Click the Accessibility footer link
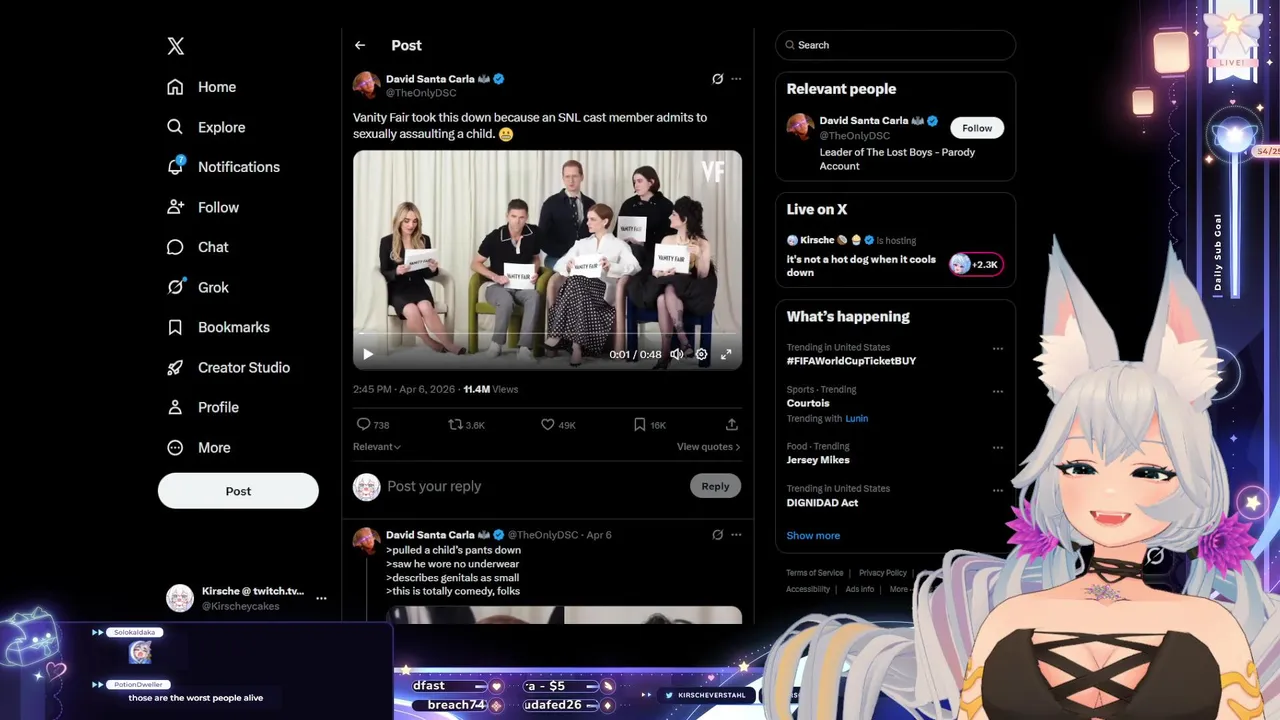This screenshot has height=720, width=1280. pos(808,589)
